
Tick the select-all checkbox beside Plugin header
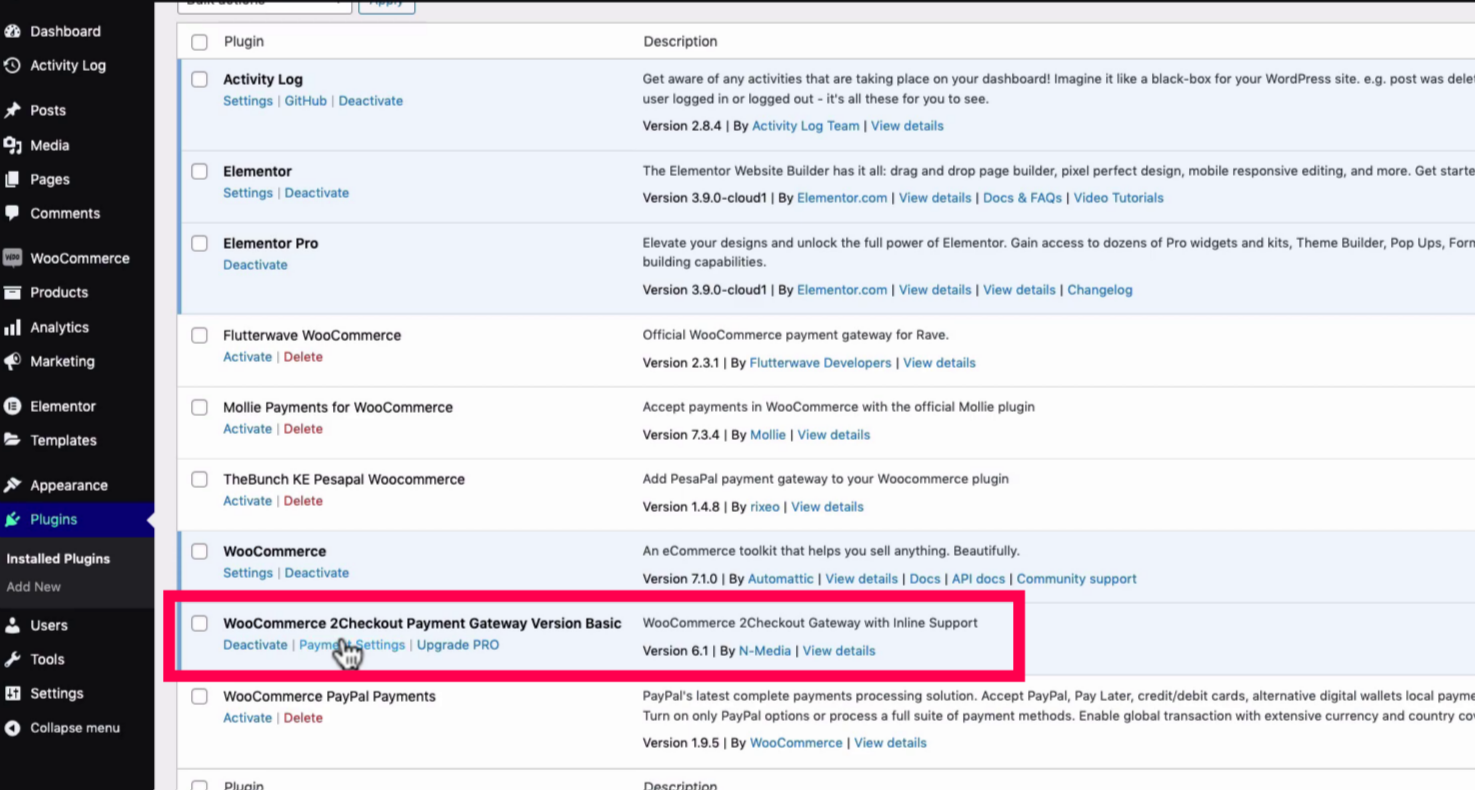pos(200,42)
